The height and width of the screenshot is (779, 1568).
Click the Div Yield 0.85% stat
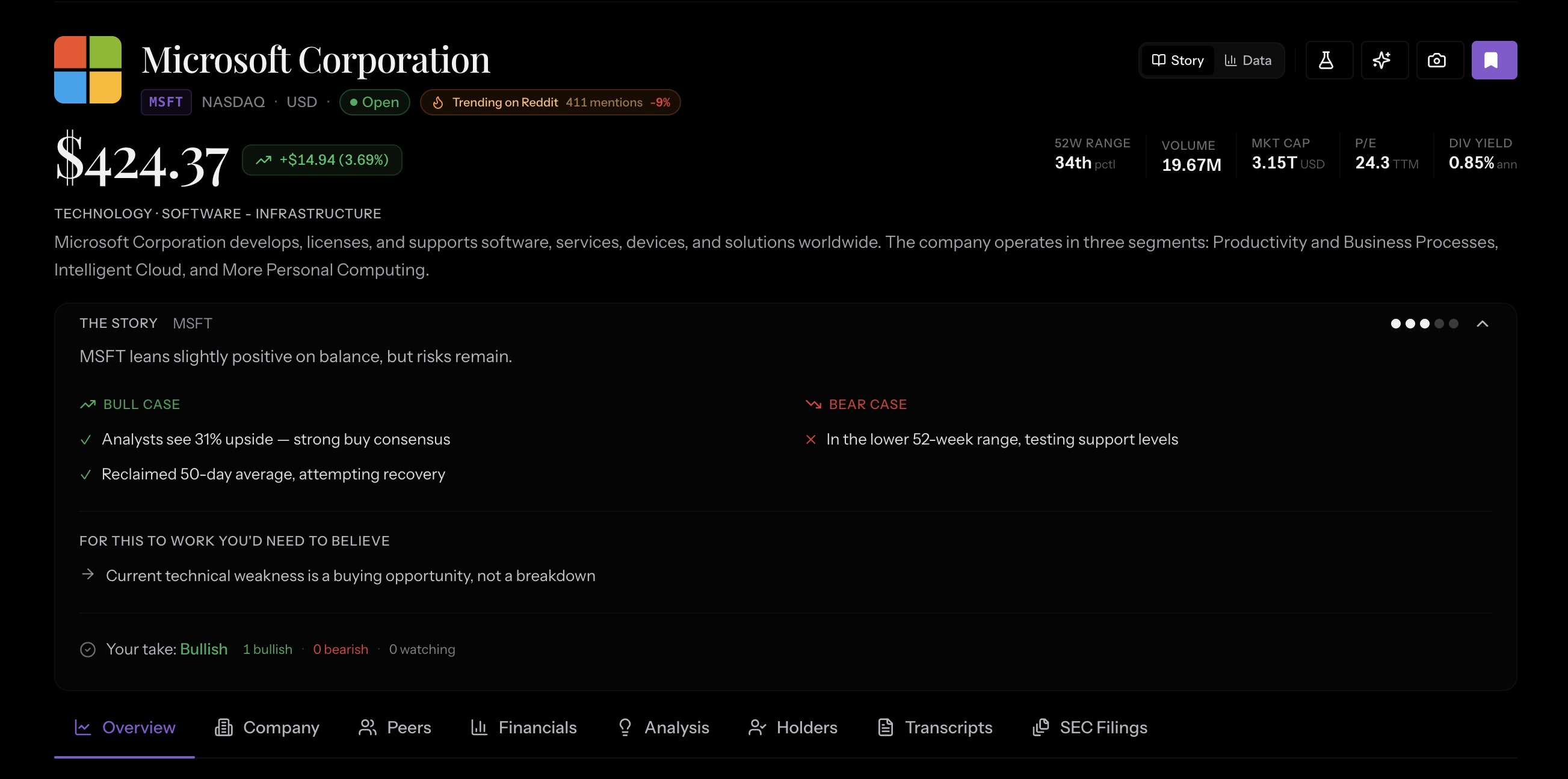coord(1482,154)
